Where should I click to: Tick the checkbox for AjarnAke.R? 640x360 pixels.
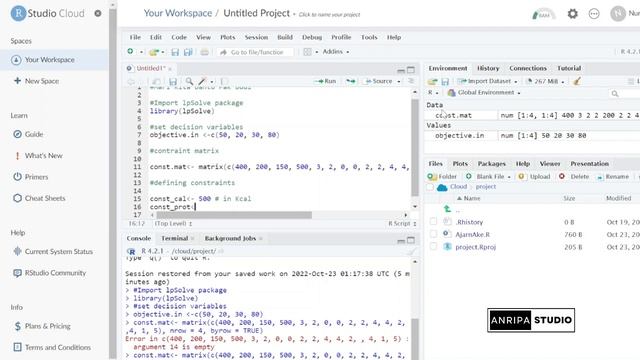click(x=433, y=234)
